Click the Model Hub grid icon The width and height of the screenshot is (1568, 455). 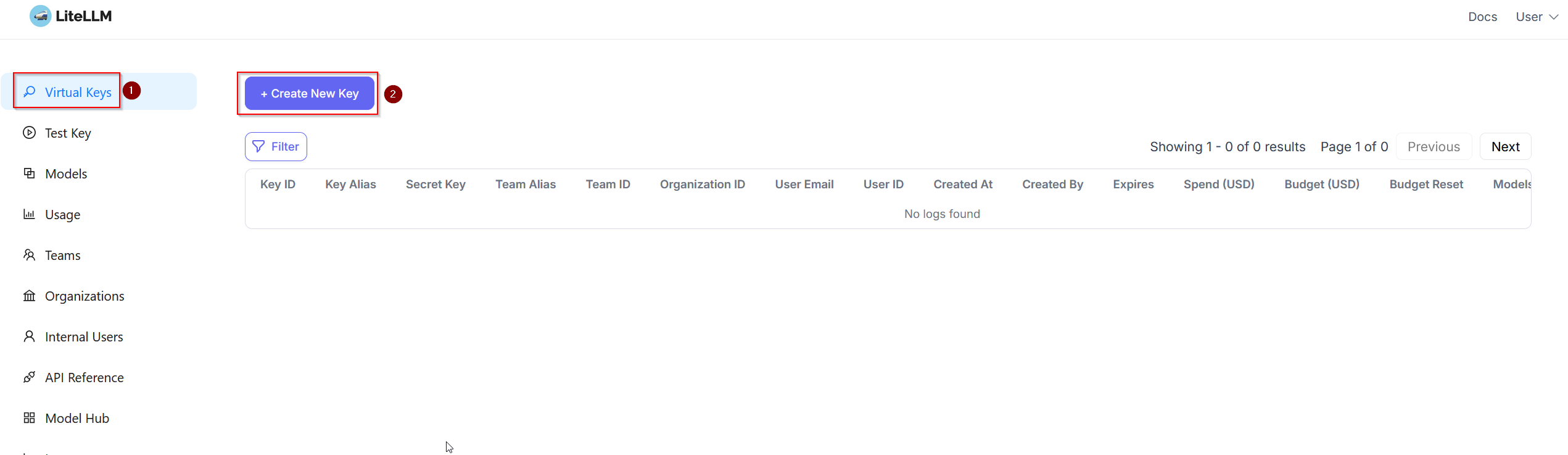[x=29, y=418]
